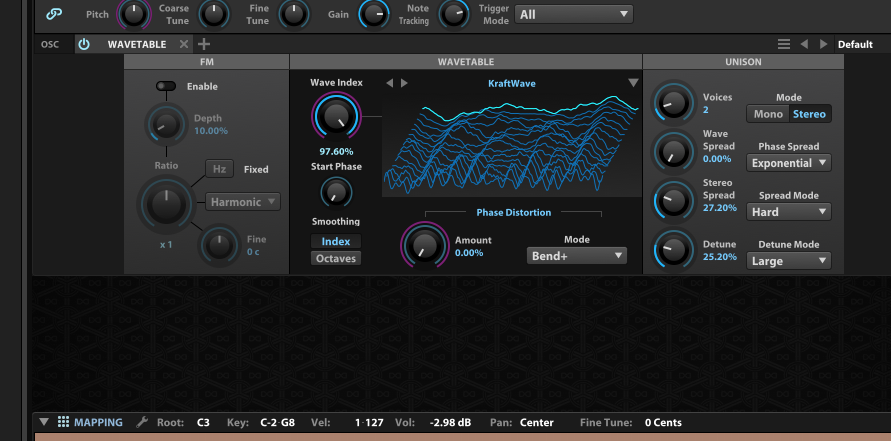Click the Wave Spread knob
Image resolution: width=891 pixels, height=441 pixels.
point(673,152)
